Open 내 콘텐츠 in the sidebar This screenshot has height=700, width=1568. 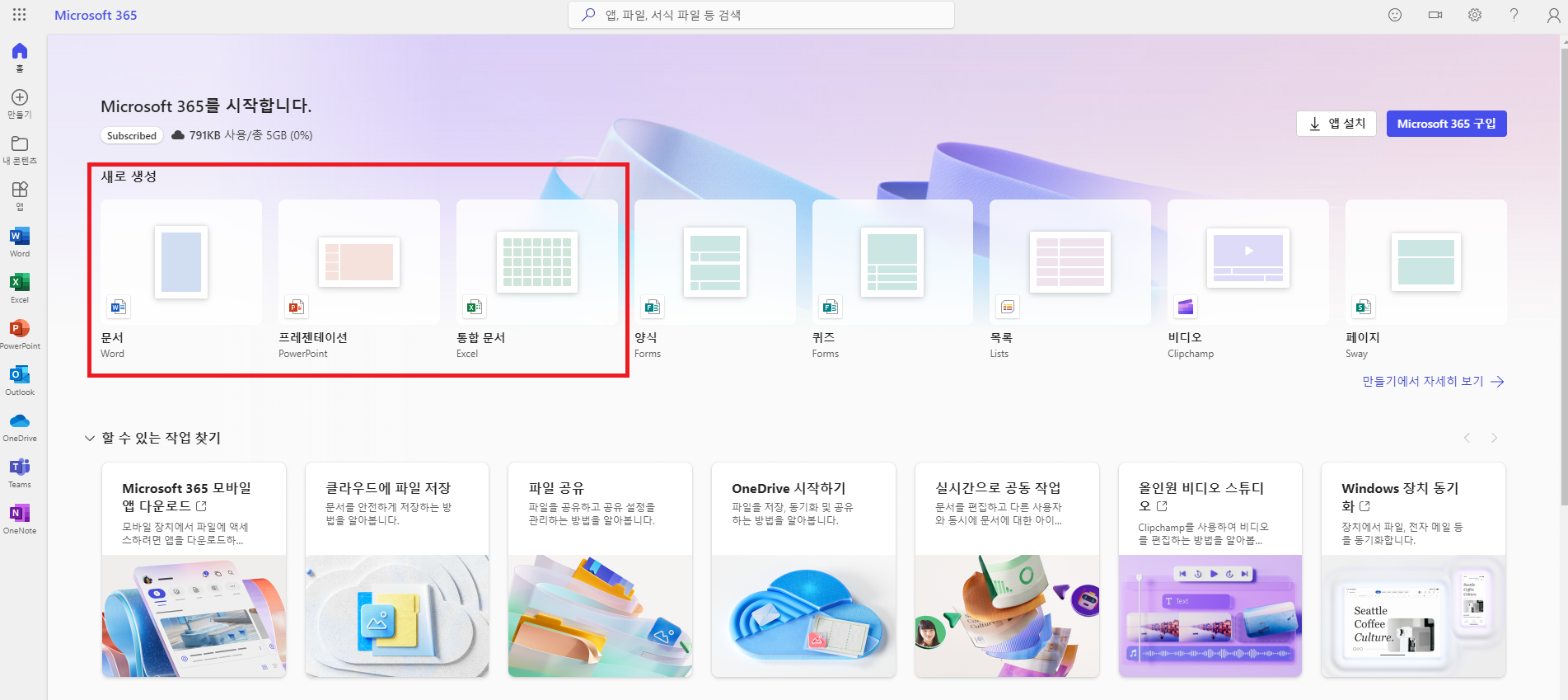coord(20,150)
